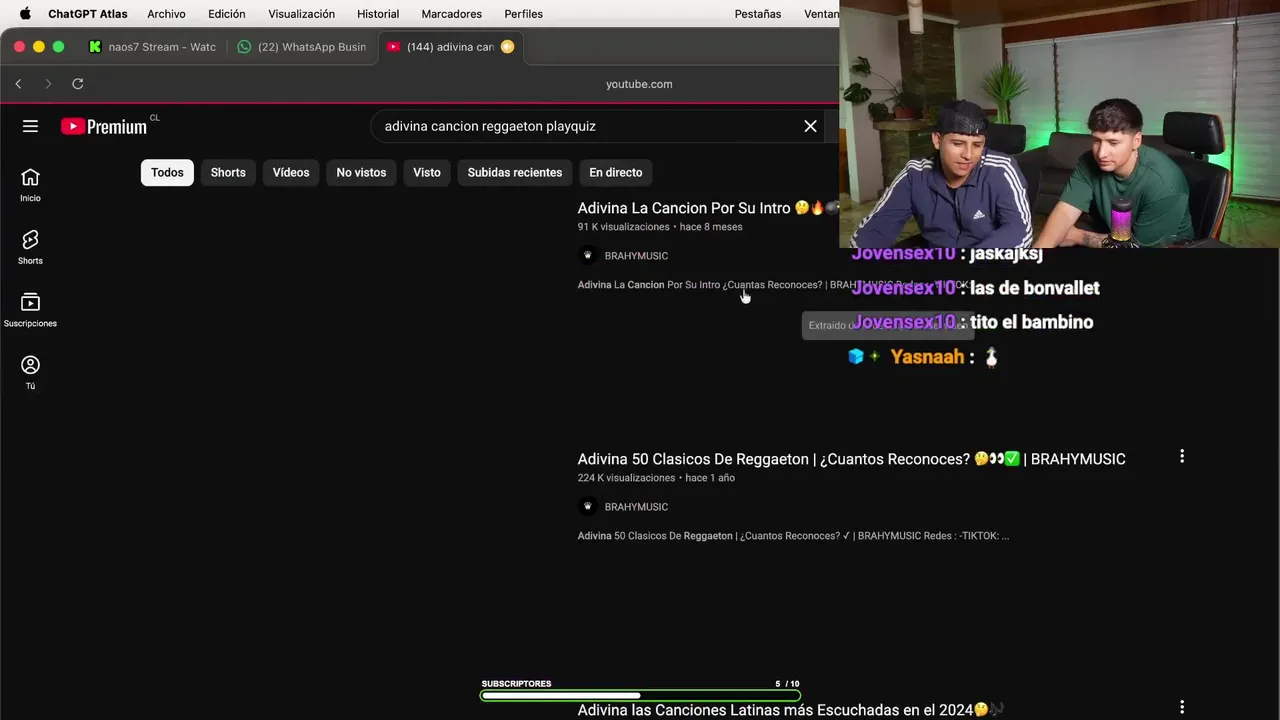Open Suscripciones in the sidebar
Screen dimensions: 1280x720
(x=30, y=311)
